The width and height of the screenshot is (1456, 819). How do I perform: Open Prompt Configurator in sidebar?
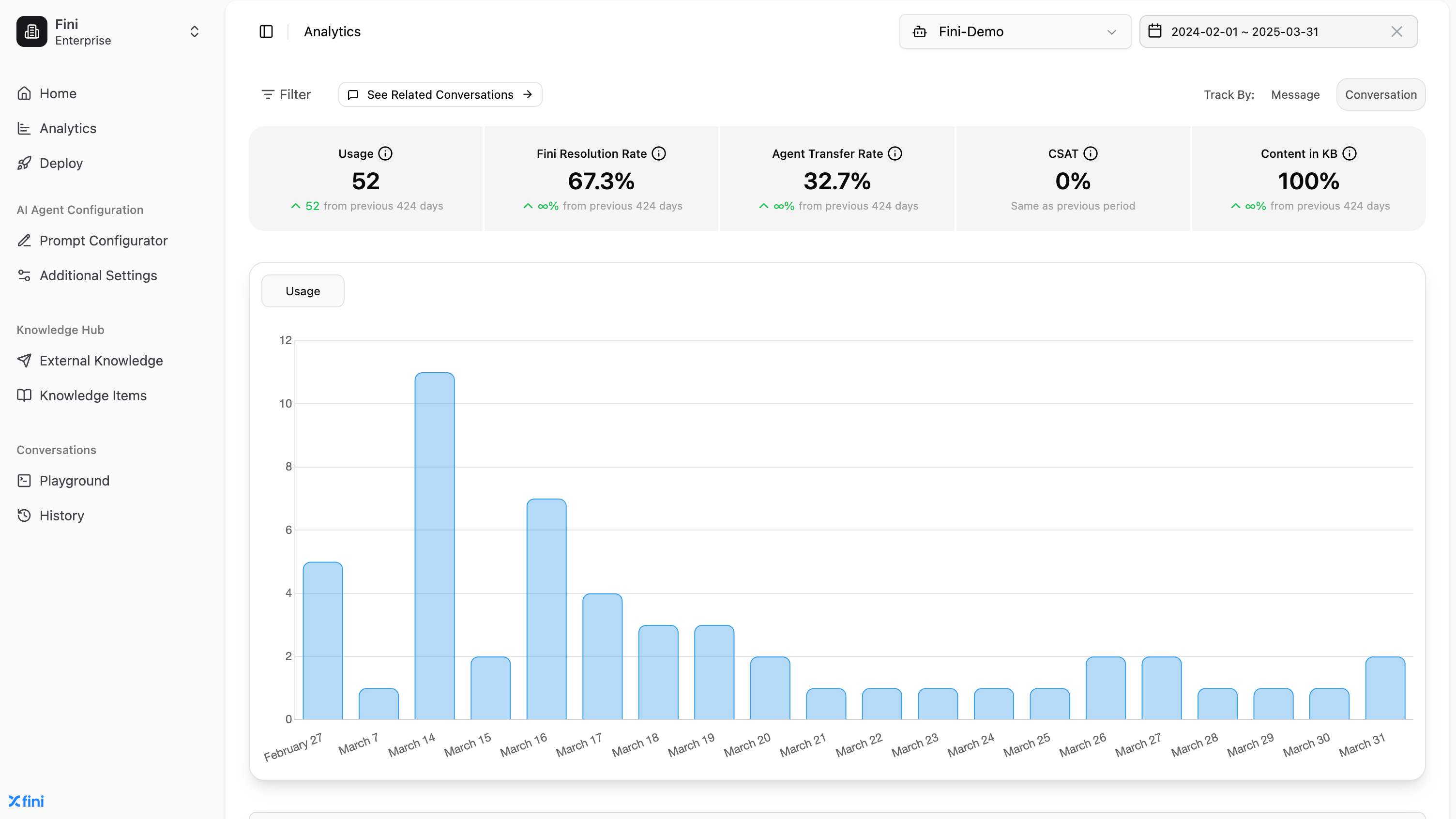pos(104,241)
